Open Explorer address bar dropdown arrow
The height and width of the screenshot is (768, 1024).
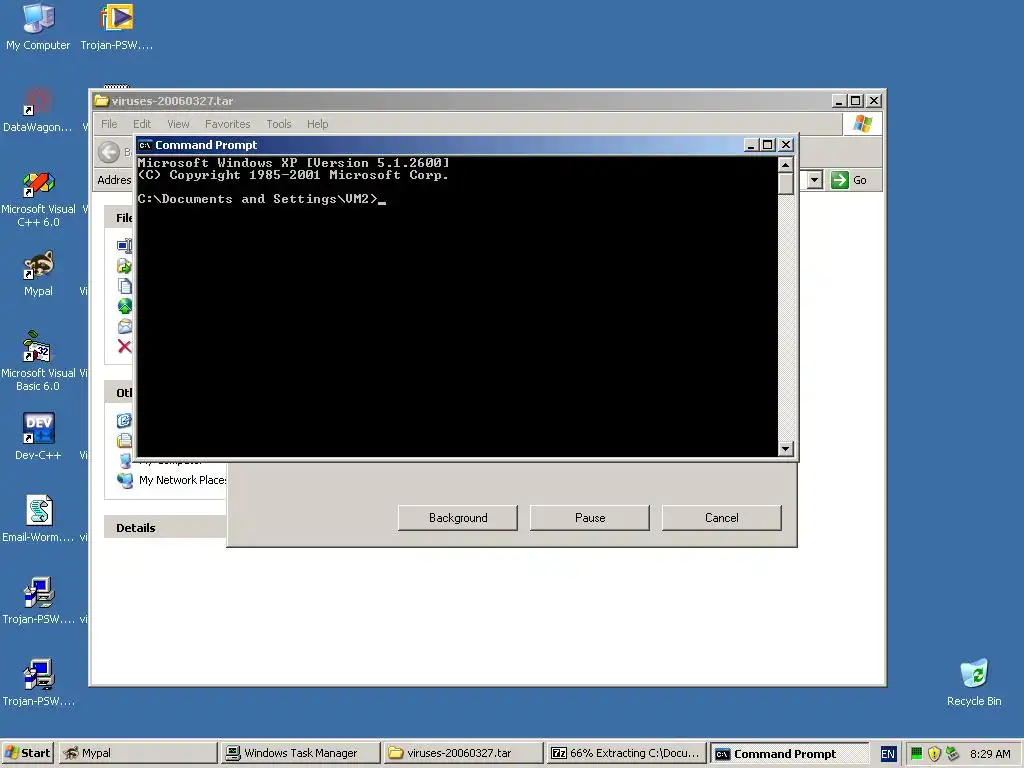pos(814,180)
